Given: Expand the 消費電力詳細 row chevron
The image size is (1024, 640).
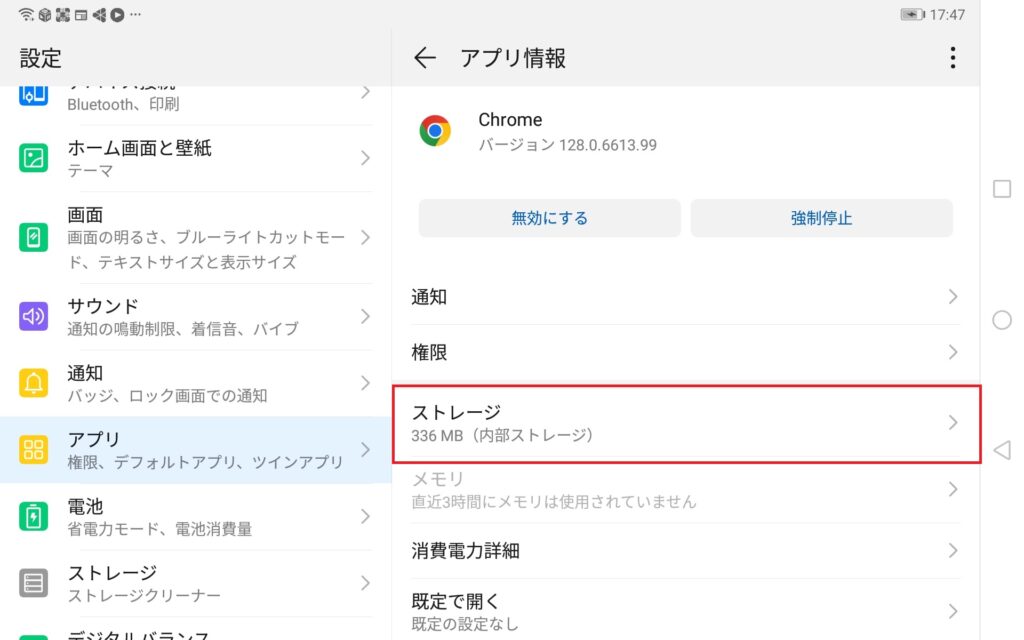Looking at the screenshot, I should 953,551.
